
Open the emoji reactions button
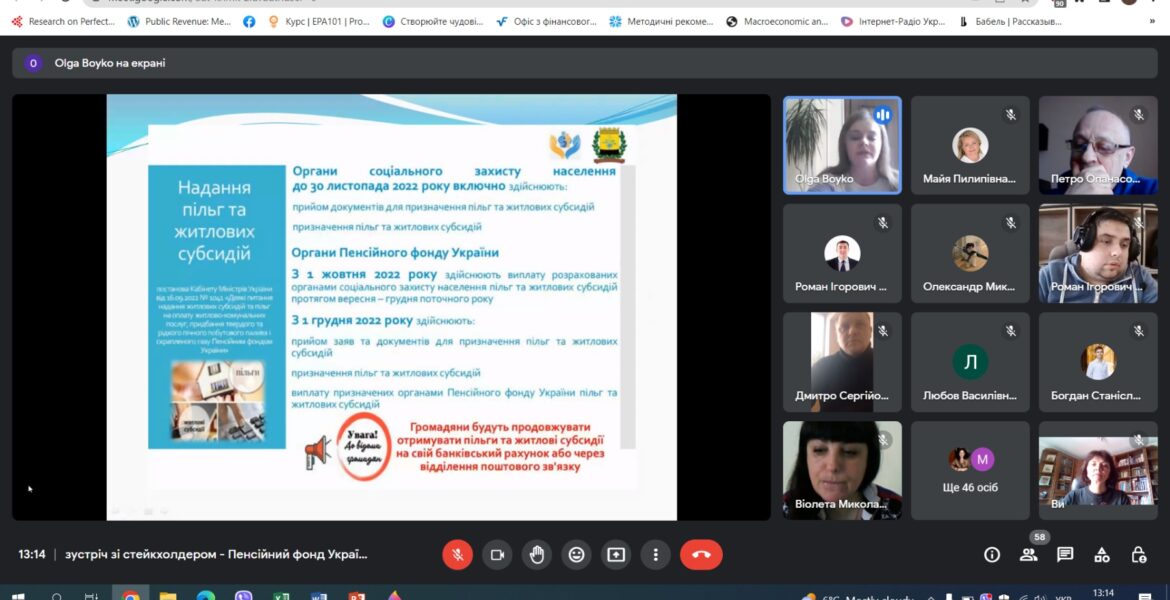(576, 554)
